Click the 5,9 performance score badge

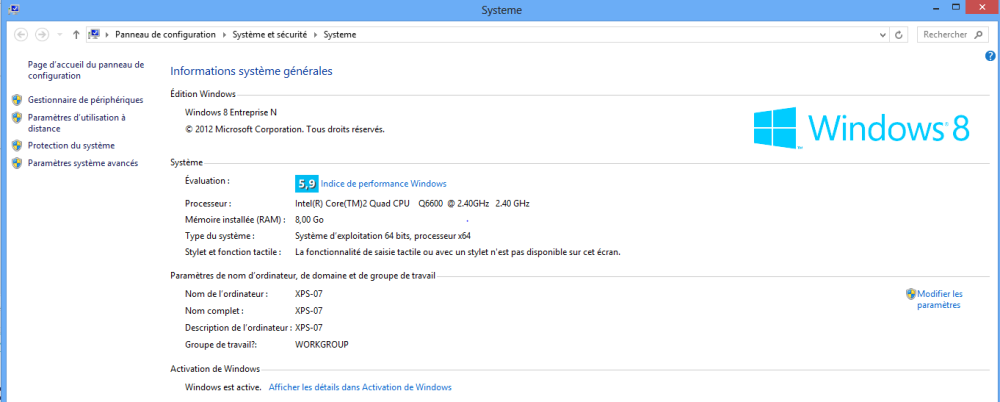(306, 184)
